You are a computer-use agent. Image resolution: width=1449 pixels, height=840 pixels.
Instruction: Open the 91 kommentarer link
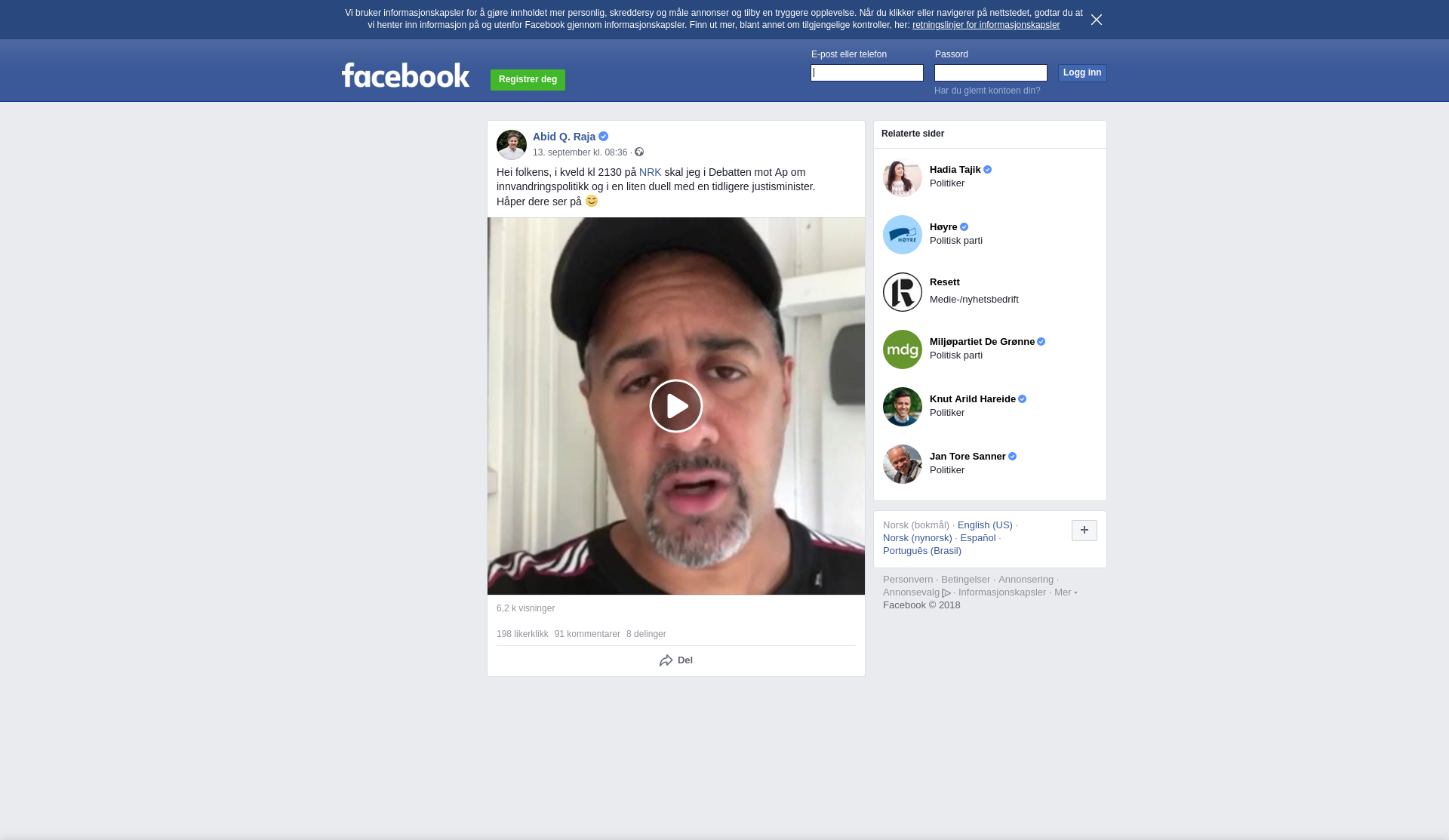(587, 634)
